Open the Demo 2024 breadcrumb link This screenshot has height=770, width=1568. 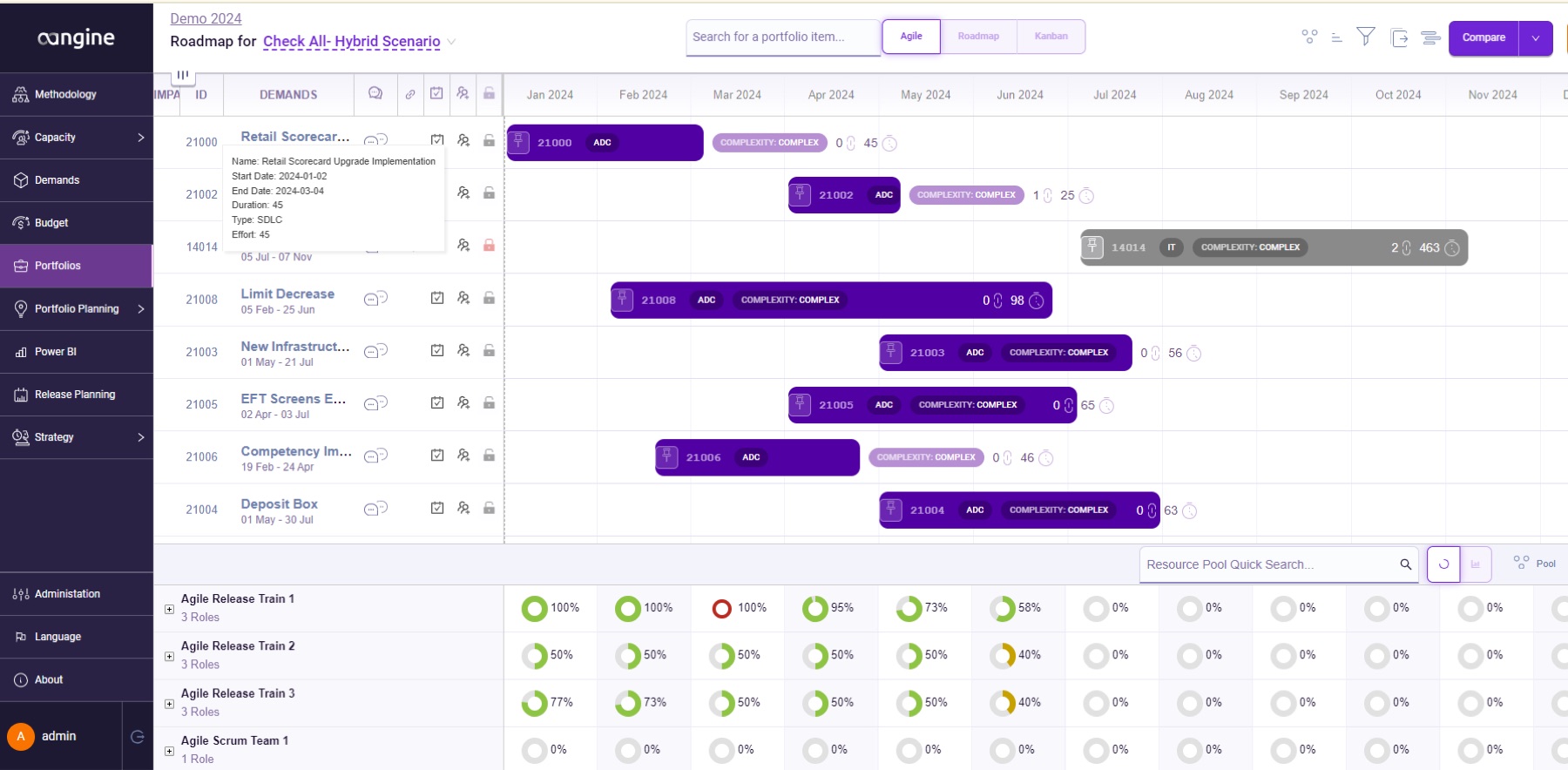point(206,18)
